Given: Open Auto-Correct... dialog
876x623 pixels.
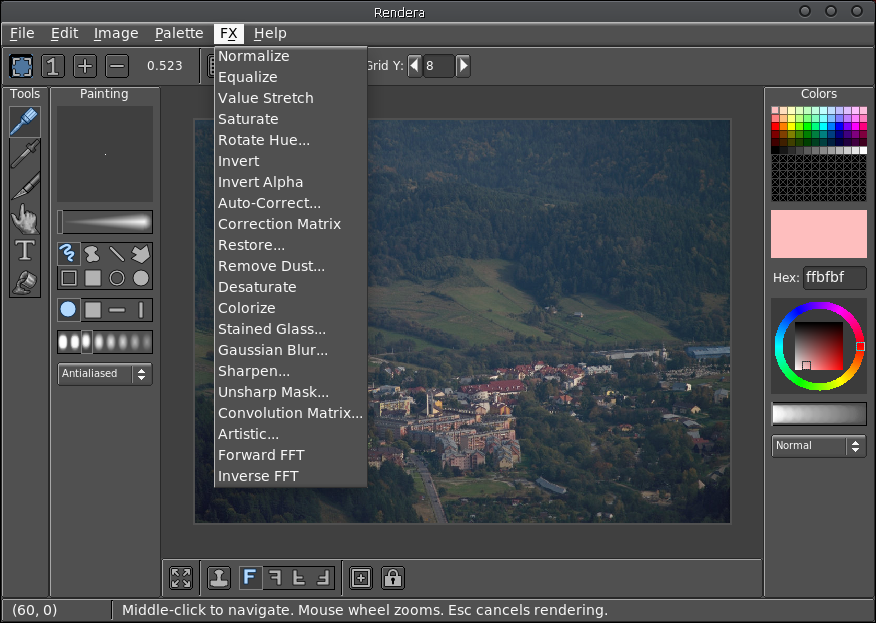Looking at the screenshot, I should tap(291, 203).
